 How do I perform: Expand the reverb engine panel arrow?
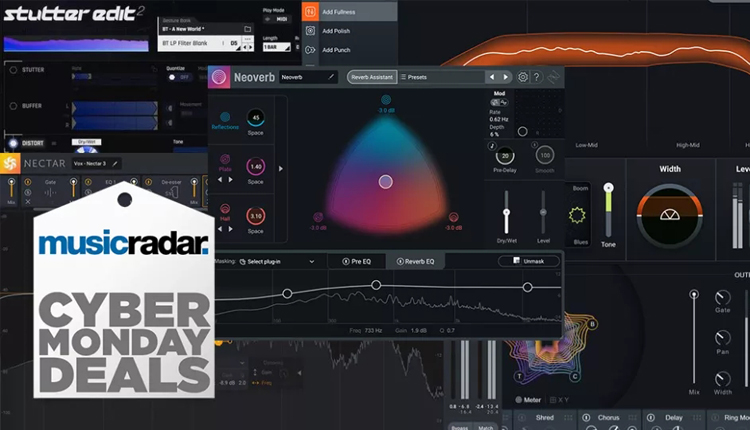279,170
